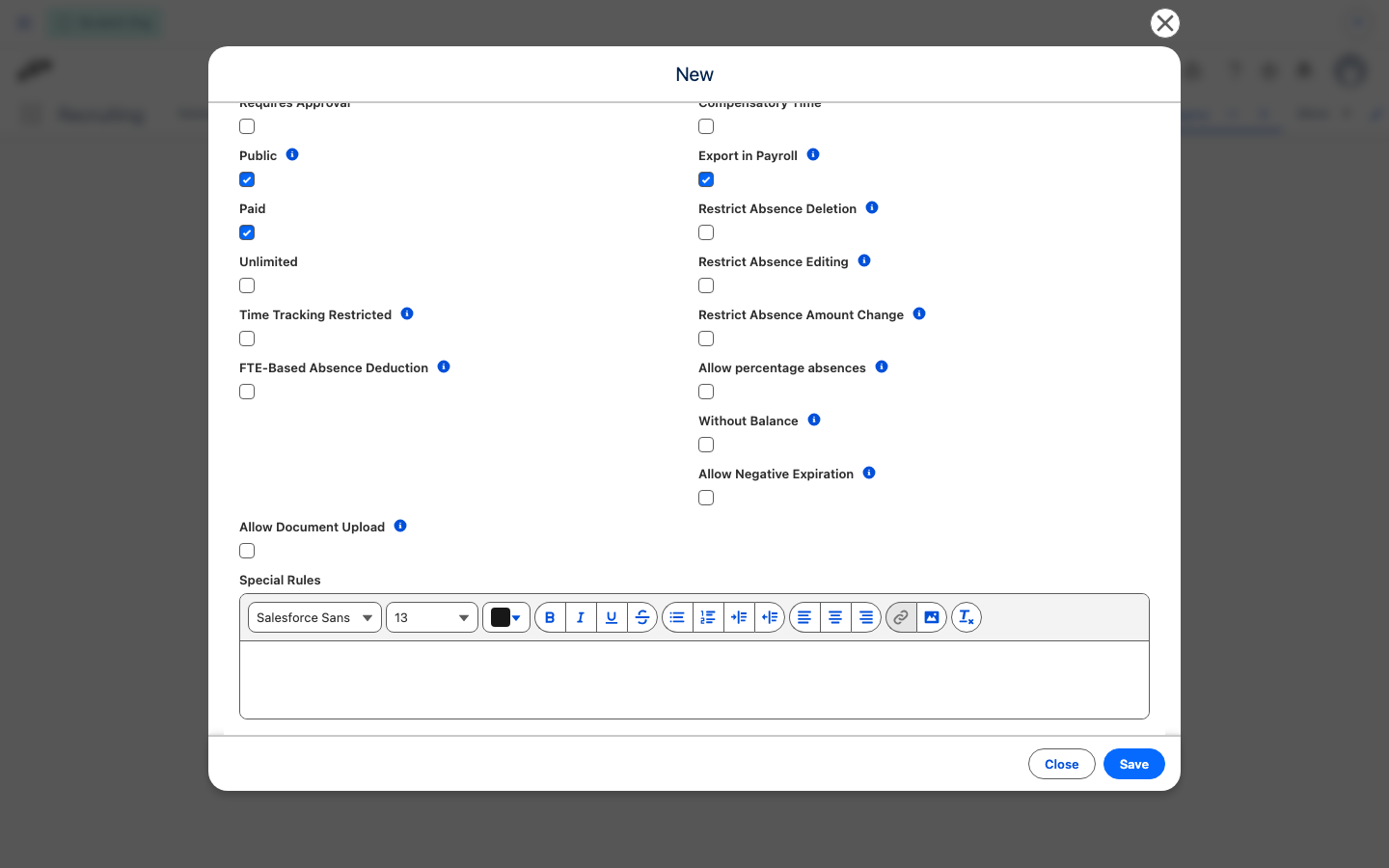Show info for FTE-Based Absence Deduction

[x=444, y=366]
